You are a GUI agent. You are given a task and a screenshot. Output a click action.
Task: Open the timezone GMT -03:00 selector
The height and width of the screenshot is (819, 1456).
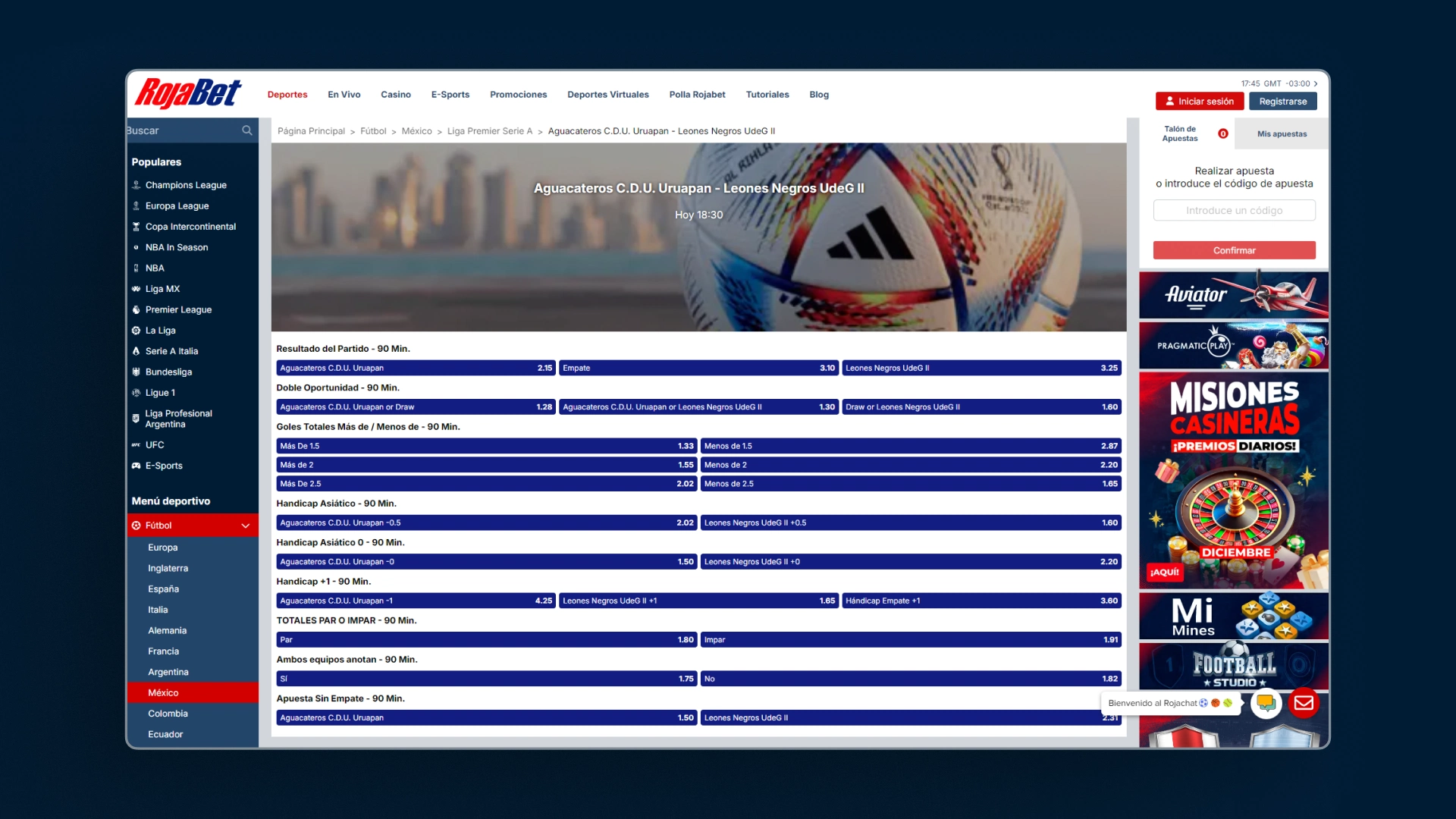(1279, 83)
